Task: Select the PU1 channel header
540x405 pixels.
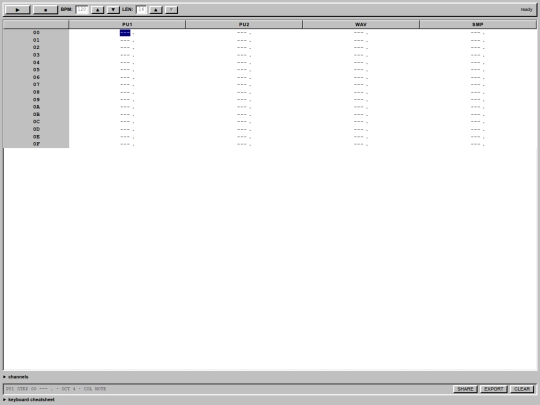Action: pos(127,24)
